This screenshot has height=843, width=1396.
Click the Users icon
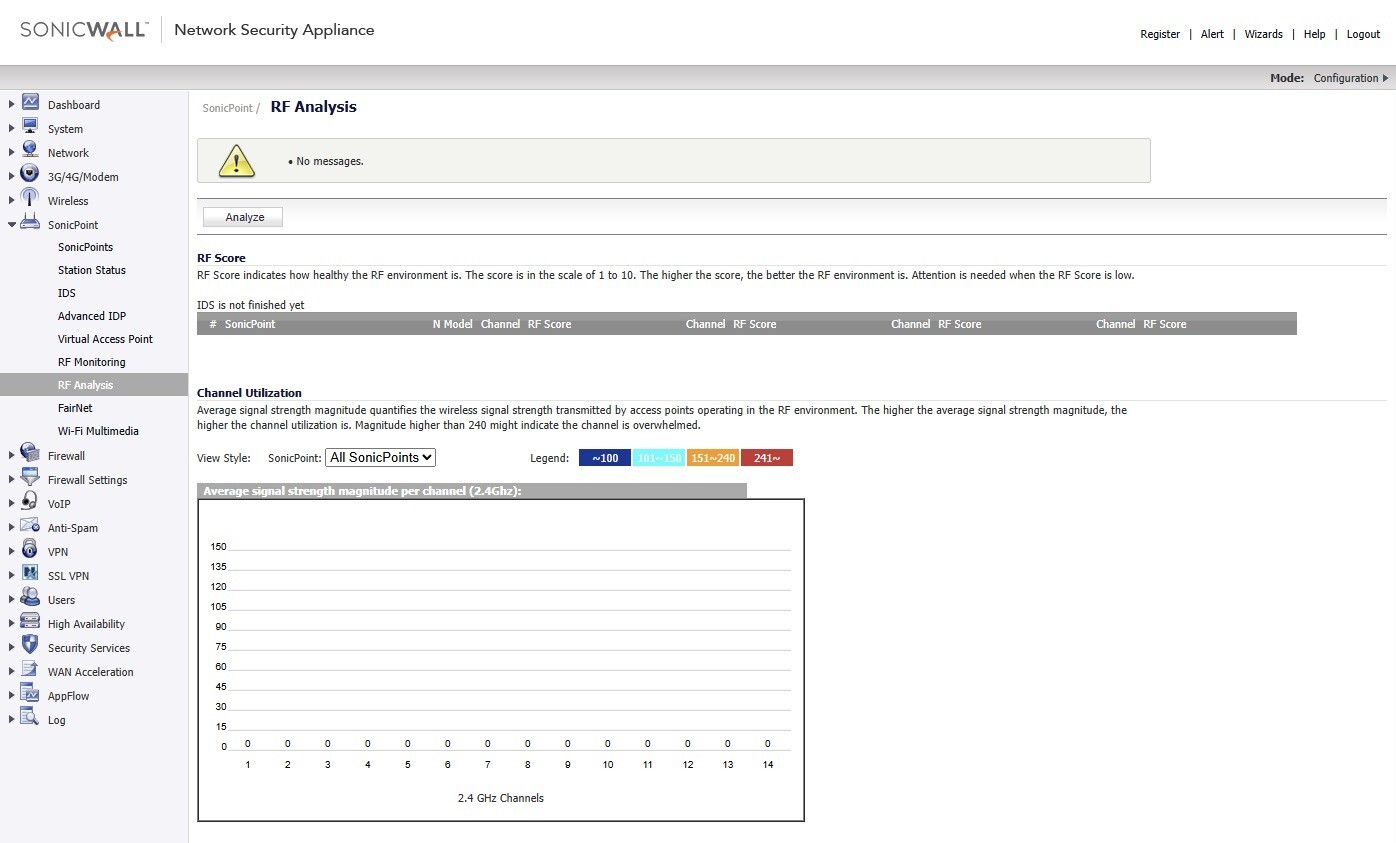click(x=30, y=598)
